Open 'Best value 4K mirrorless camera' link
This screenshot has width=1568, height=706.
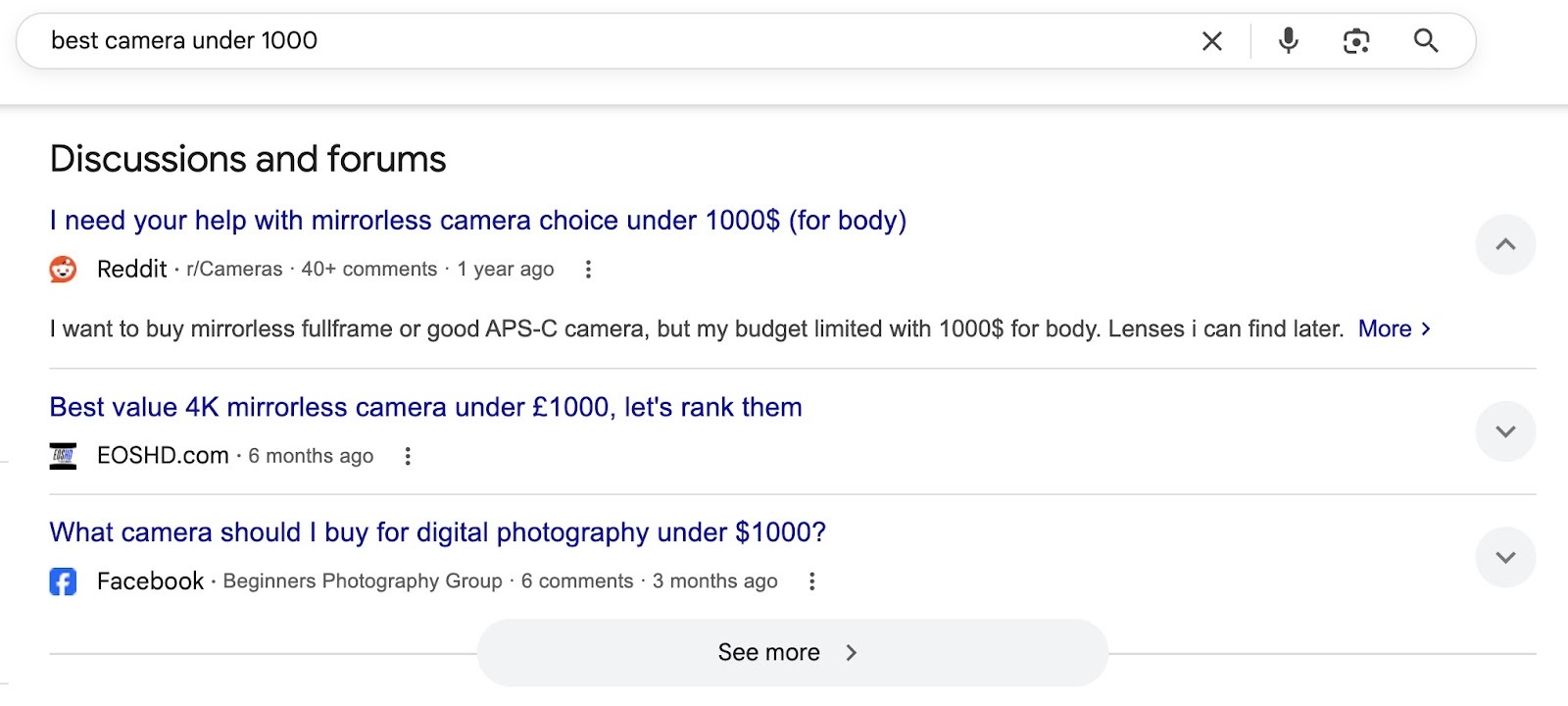pyautogui.click(x=425, y=407)
